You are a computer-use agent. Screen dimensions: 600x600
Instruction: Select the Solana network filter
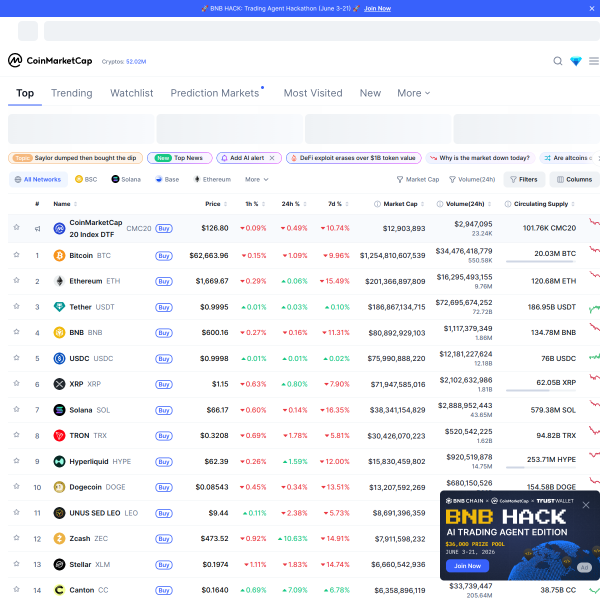pyautogui.click(x=126, y=179)
